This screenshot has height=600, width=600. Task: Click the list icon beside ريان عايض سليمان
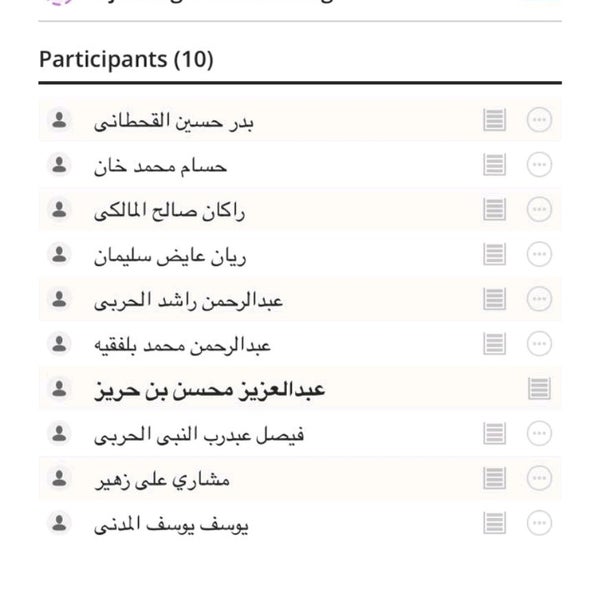[x=494, y=254]
